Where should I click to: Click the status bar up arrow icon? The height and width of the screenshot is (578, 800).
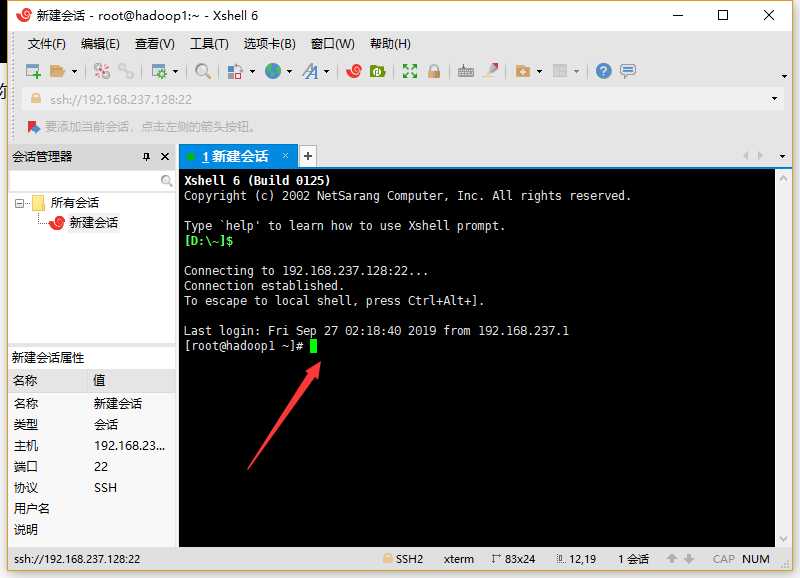672,559
